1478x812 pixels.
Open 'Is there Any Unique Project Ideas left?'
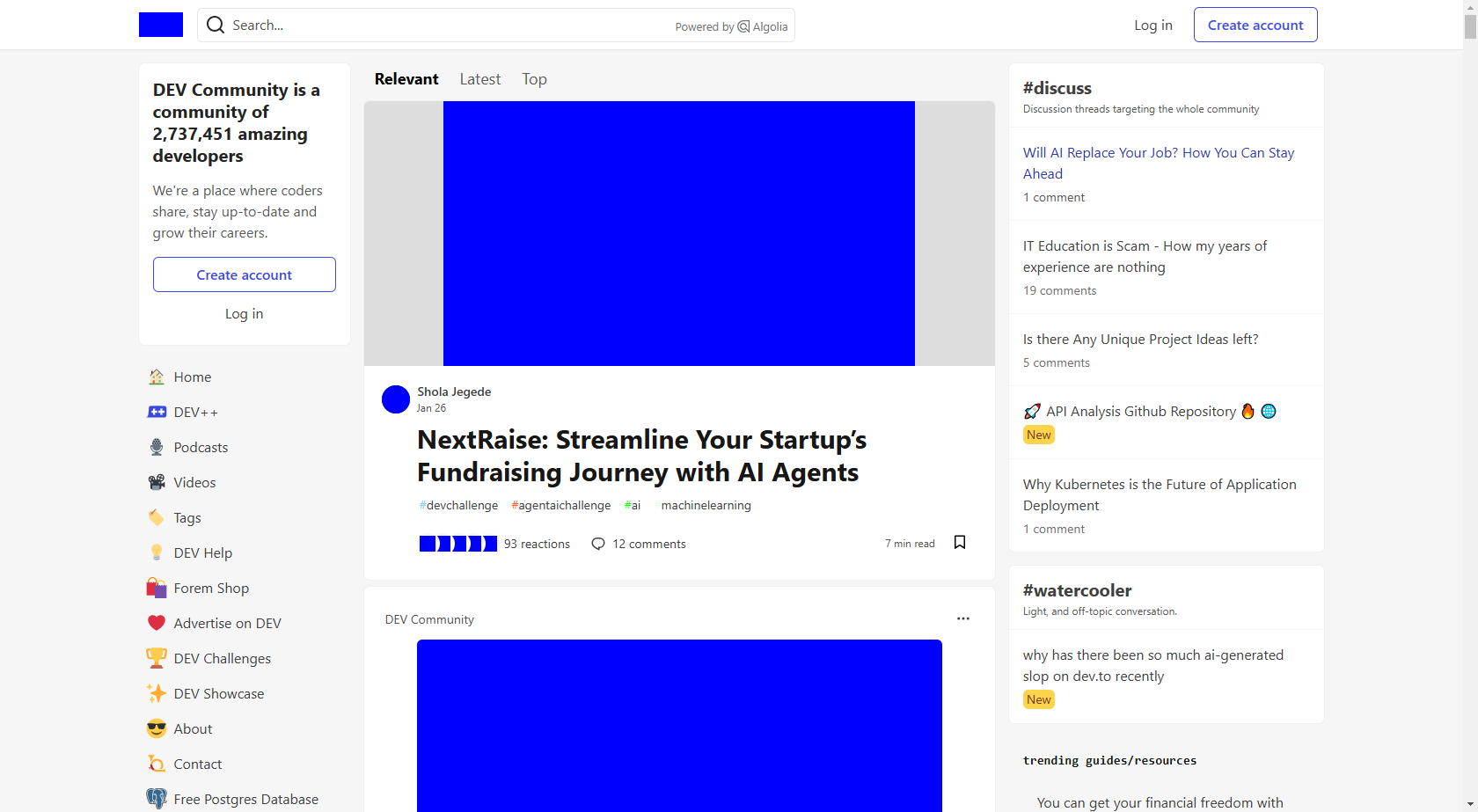tap(1140, 340)
